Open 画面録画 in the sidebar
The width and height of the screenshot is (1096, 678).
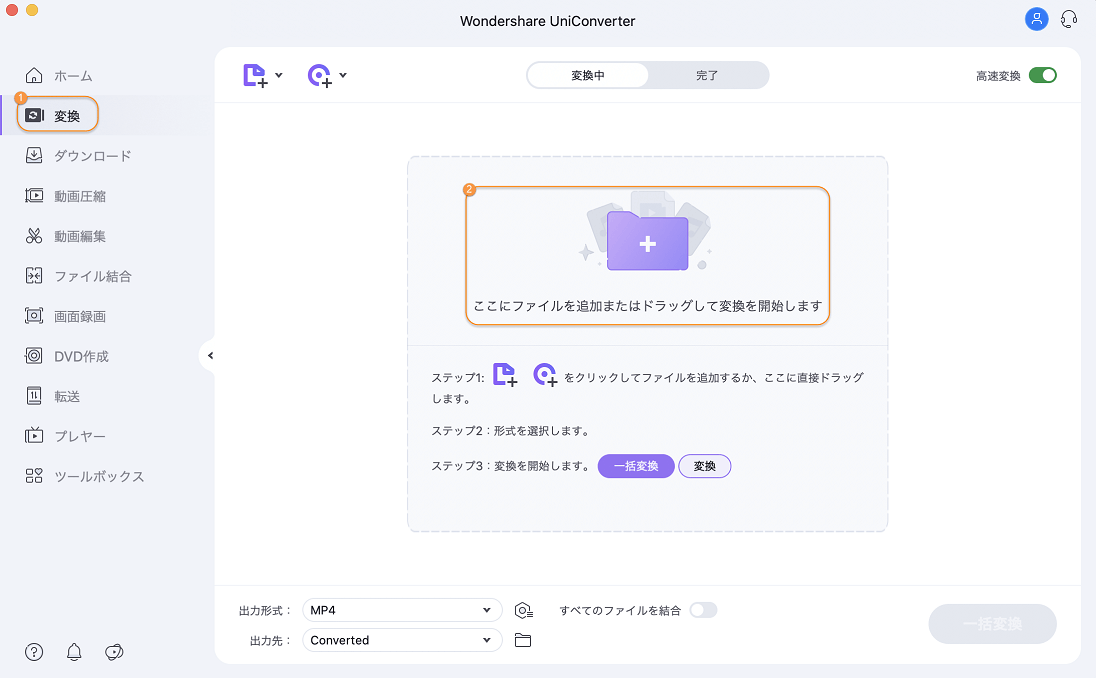pos(80,316)
